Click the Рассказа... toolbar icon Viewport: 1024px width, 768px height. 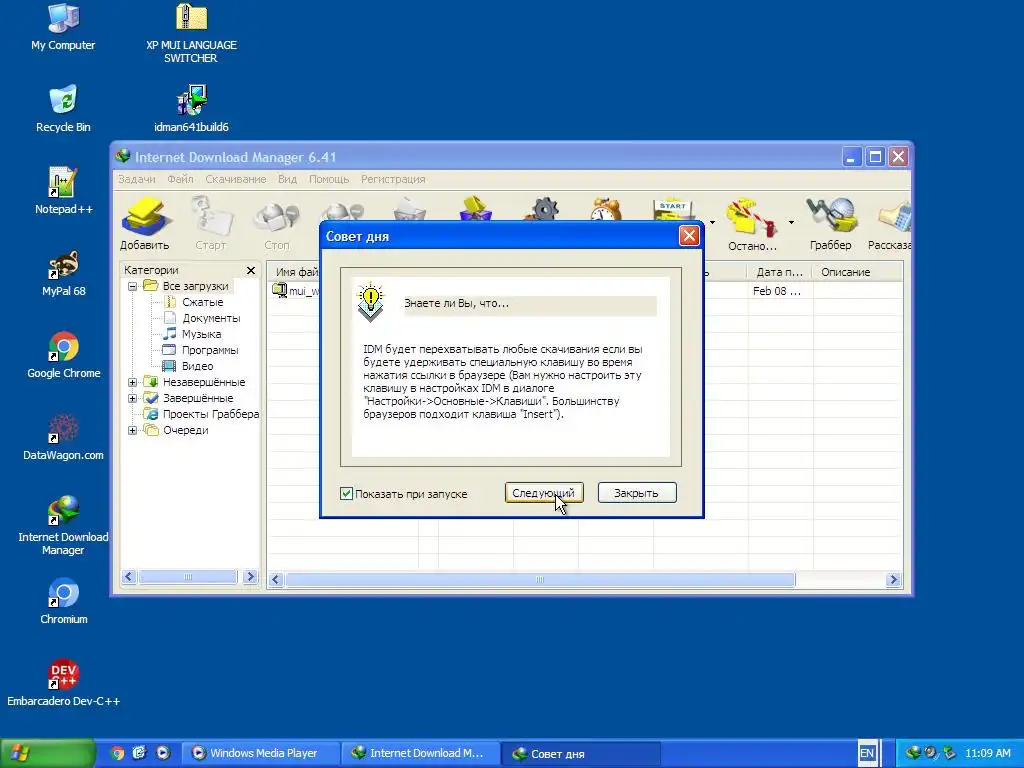click(x=889, y=224)
